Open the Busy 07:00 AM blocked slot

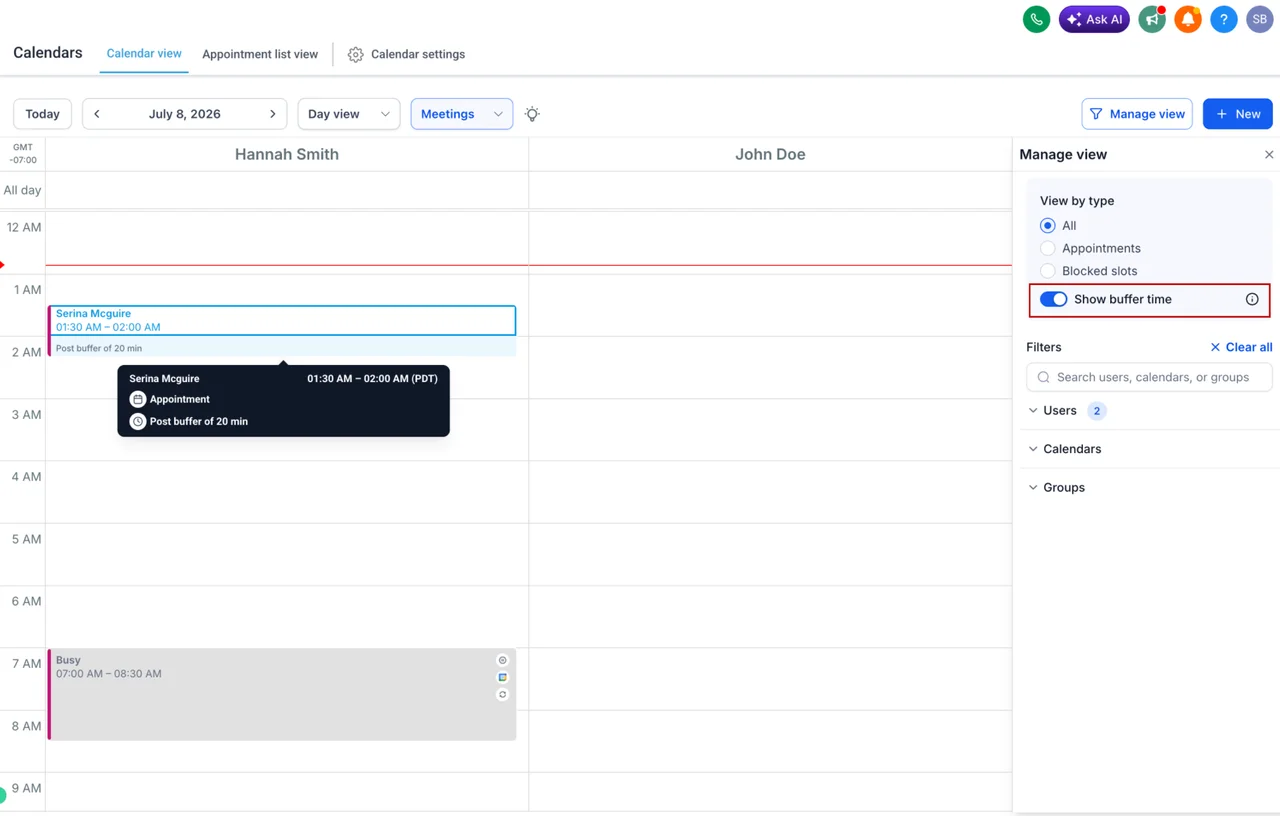coord(283,695)
